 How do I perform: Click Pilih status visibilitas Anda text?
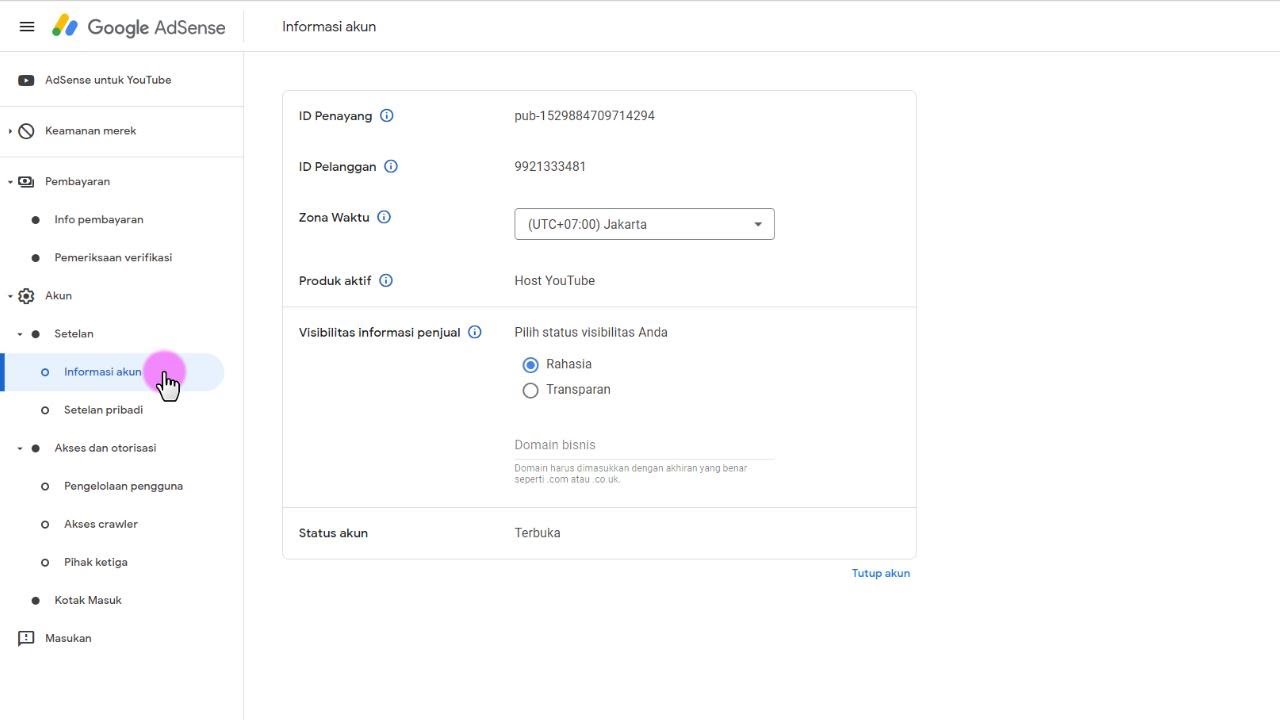(591, 332)
